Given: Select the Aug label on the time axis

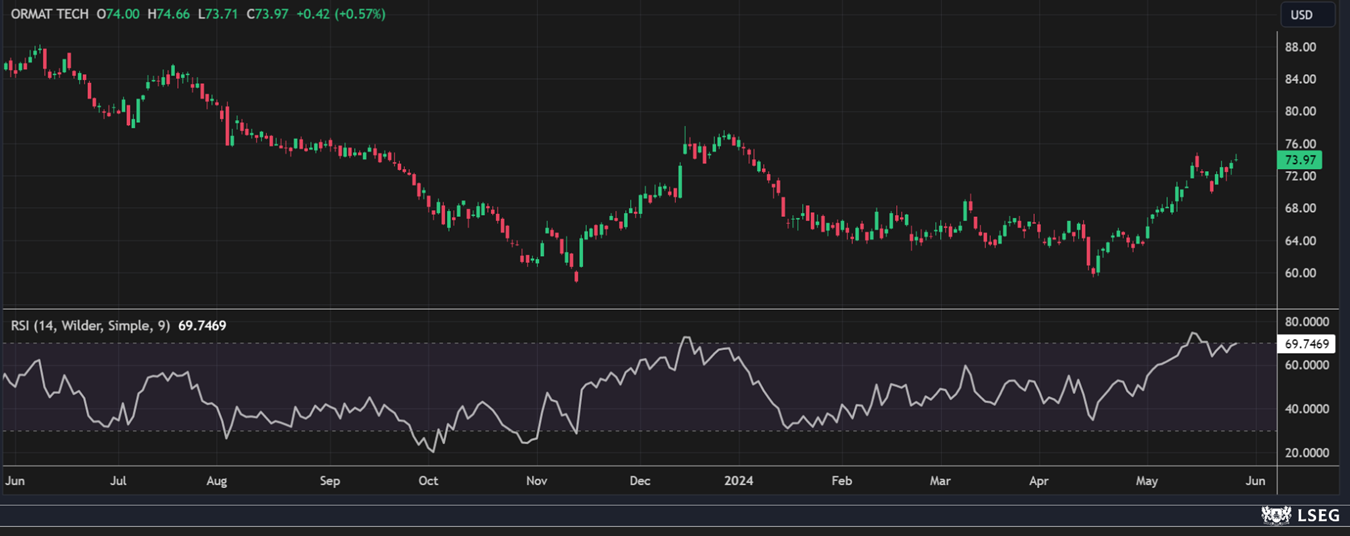Looking at the screenshot, I should pyautogui.click(x=216, y=481).
